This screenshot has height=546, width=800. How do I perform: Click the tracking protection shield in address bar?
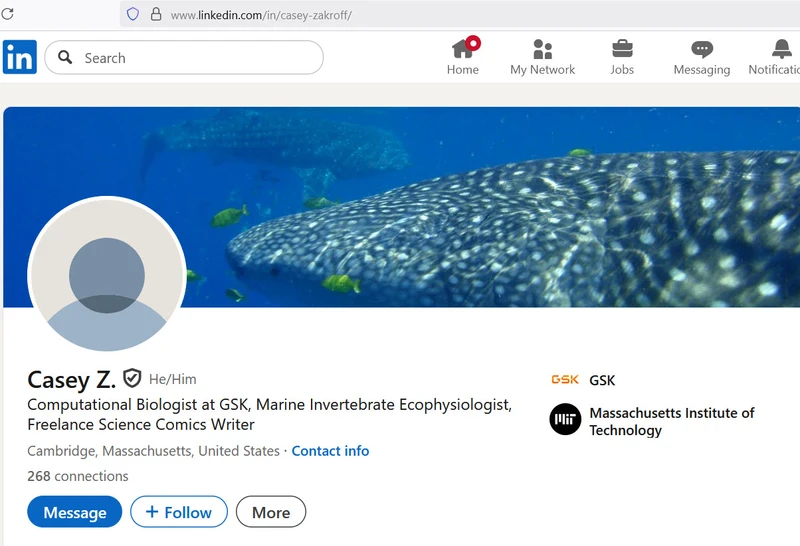click(132, 14)
